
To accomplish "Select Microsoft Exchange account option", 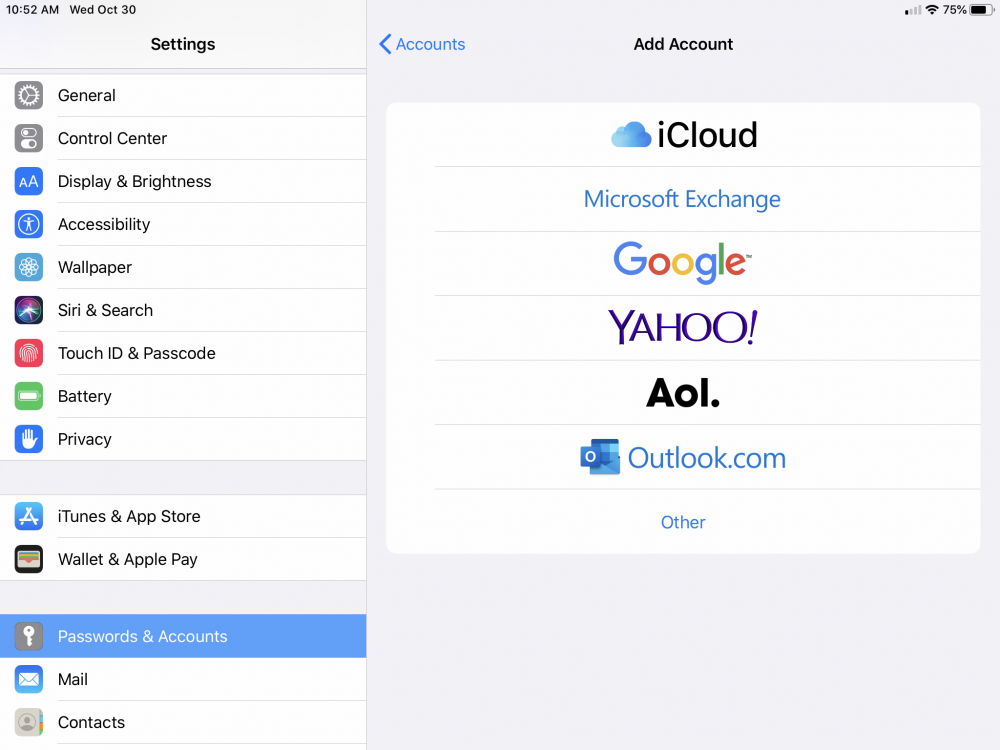I will pos(683,199).
